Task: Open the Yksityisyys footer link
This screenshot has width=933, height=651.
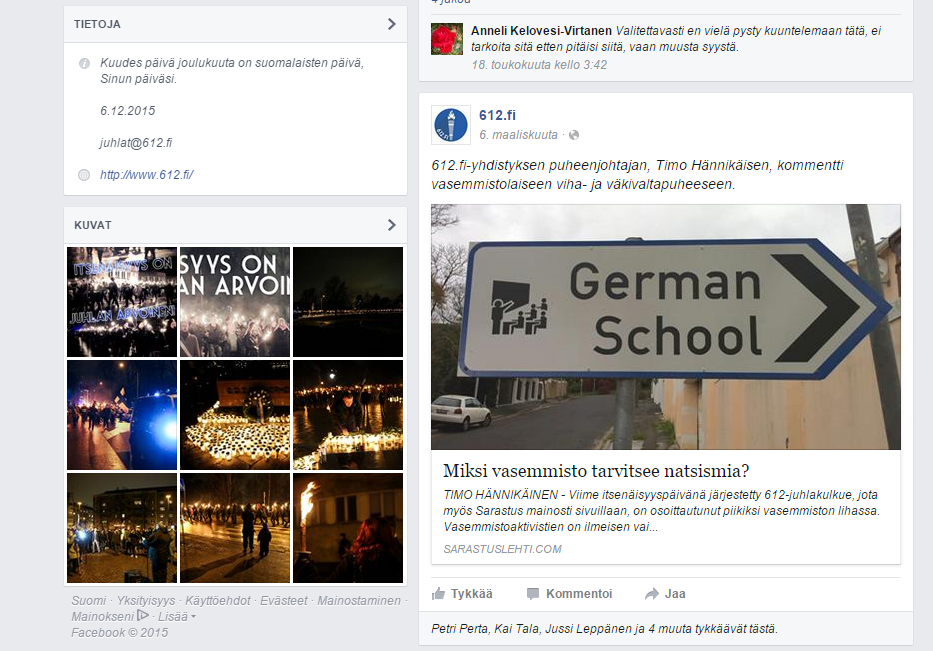Action: (x=145, y=601)
